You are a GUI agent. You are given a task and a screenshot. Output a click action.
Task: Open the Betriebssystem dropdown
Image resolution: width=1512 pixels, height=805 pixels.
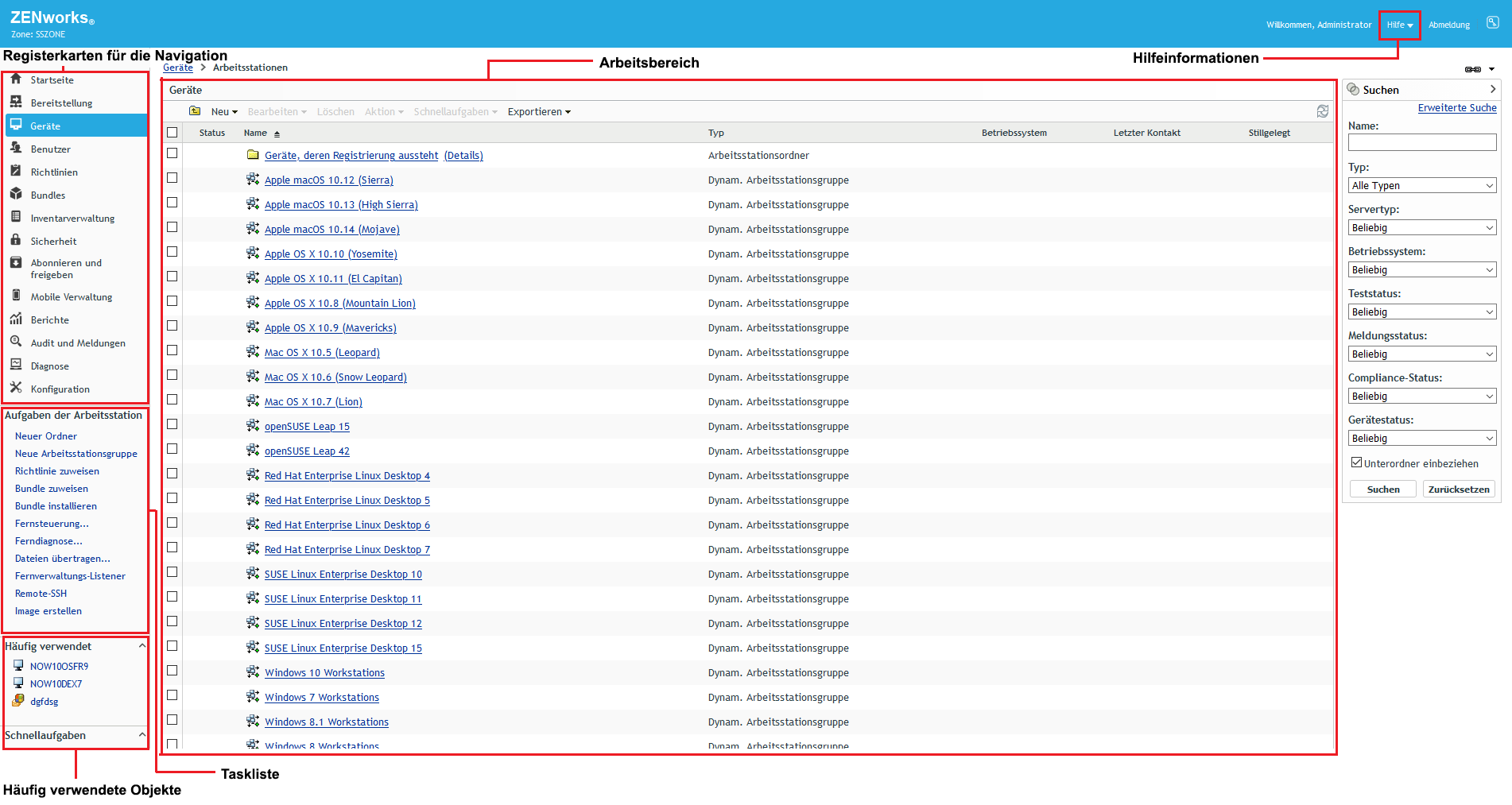[x=1422, y=269]
